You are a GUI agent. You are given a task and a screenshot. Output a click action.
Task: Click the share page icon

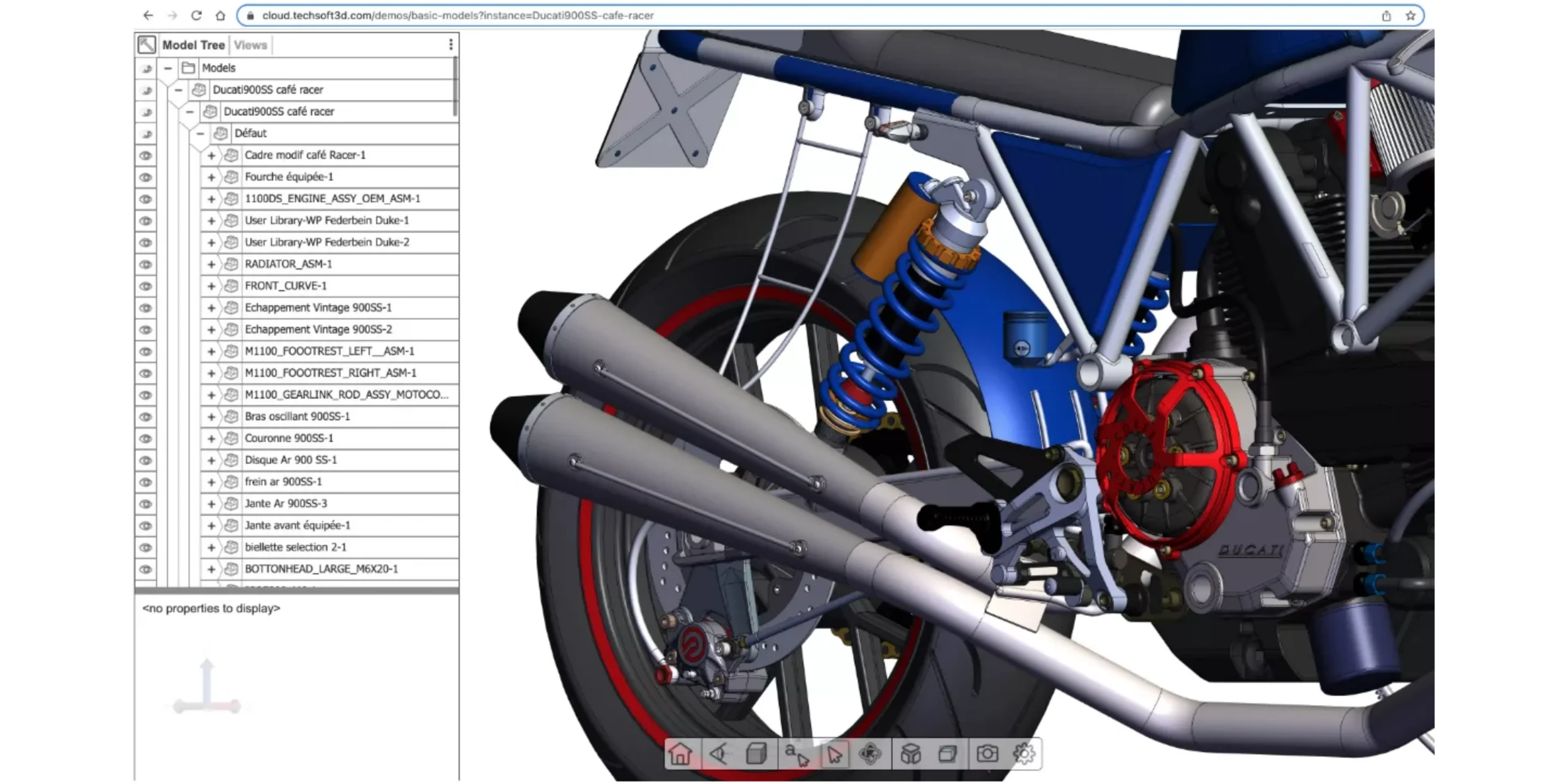pos(1386,16)
